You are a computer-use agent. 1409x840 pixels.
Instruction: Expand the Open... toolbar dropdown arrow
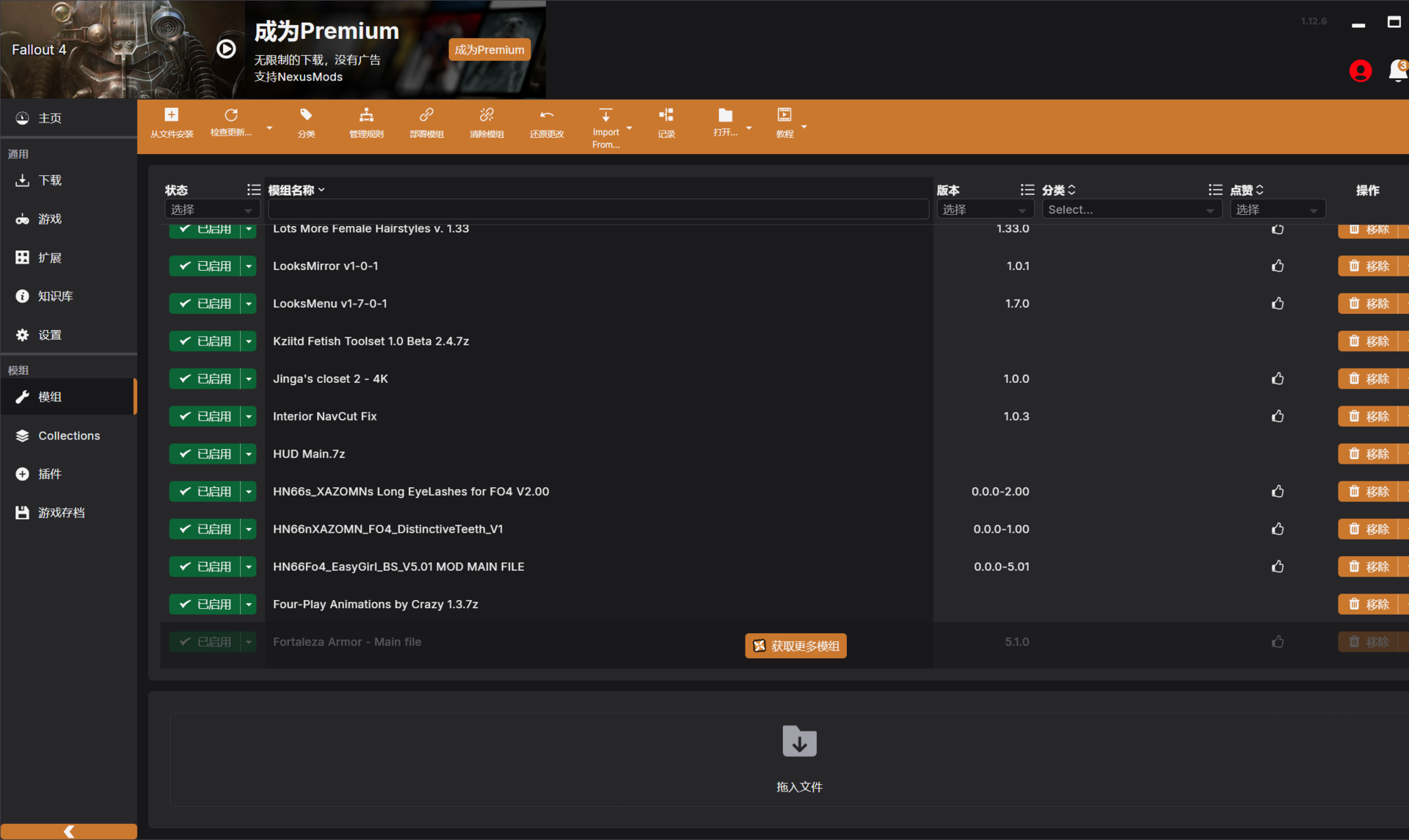[x=749, y=128]
